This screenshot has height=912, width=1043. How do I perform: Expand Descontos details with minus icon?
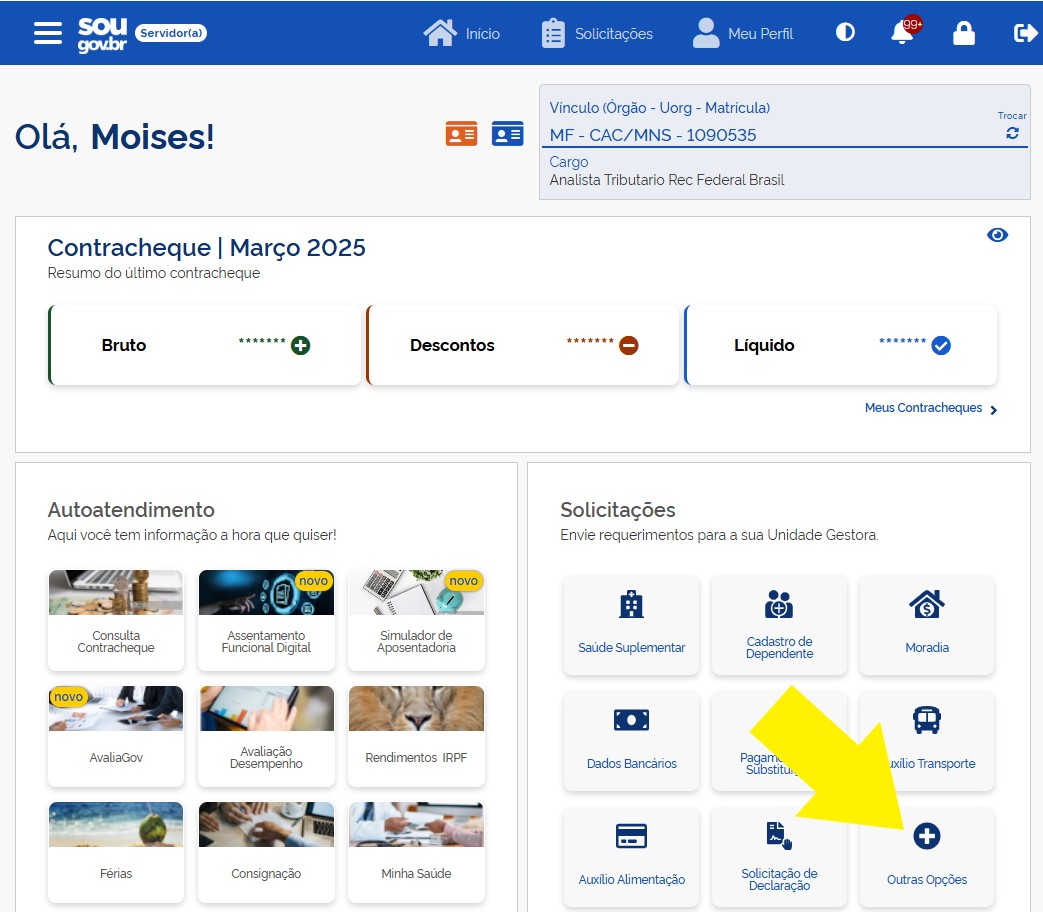coord(628,345)
